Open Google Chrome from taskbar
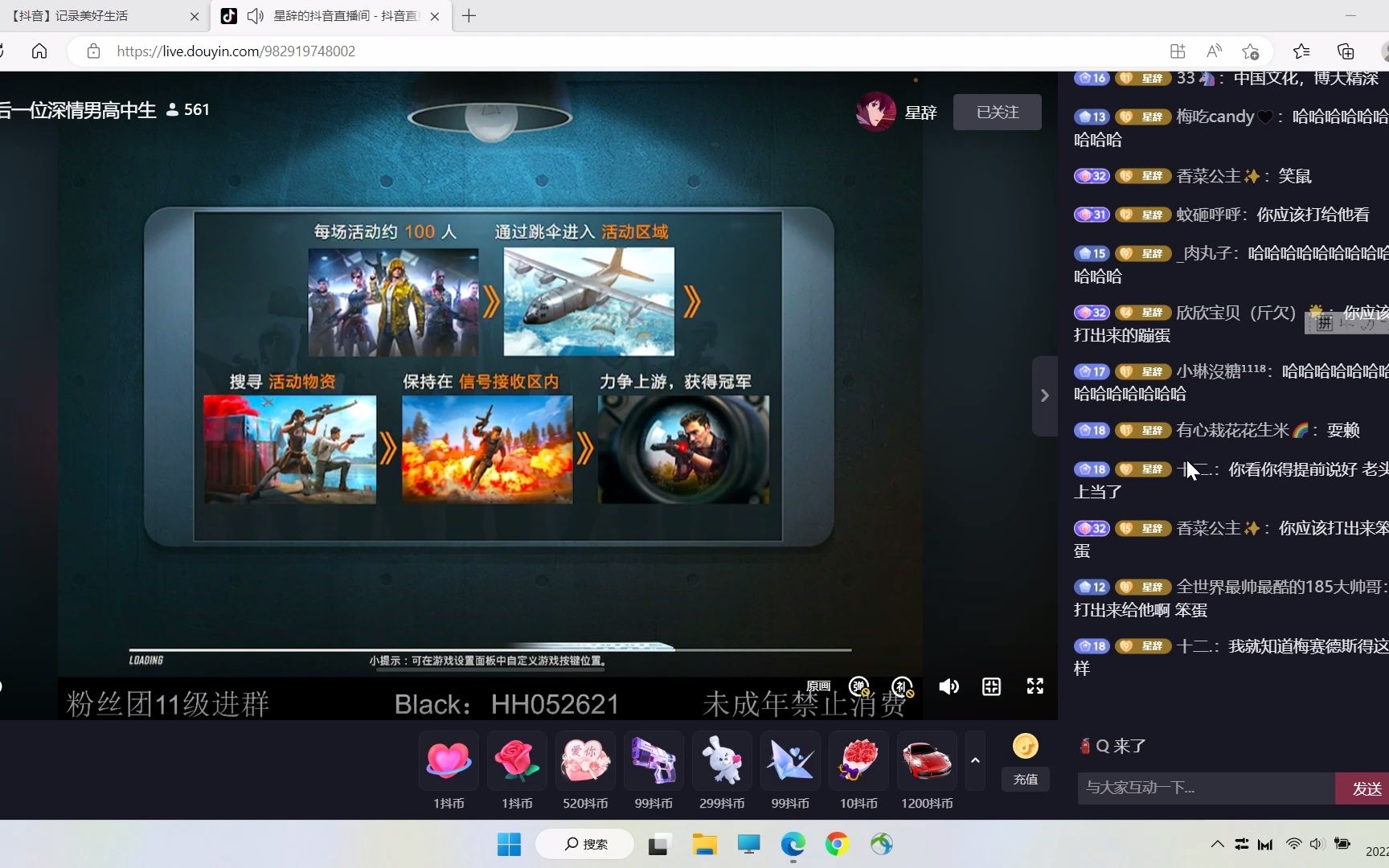Viewport: 1389px width, 868px height. pos(837,844)
